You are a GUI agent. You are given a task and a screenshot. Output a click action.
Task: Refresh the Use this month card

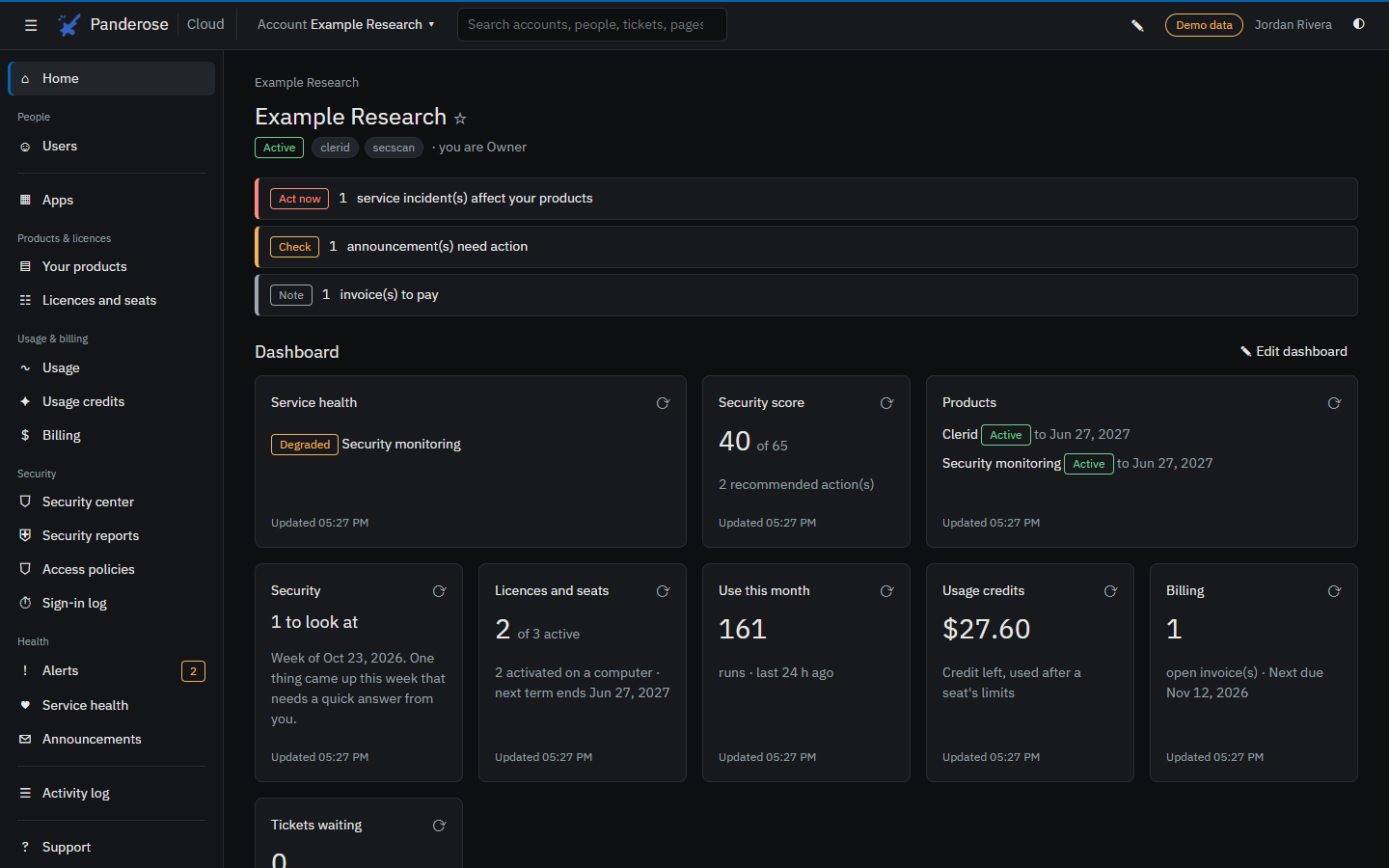886,591
